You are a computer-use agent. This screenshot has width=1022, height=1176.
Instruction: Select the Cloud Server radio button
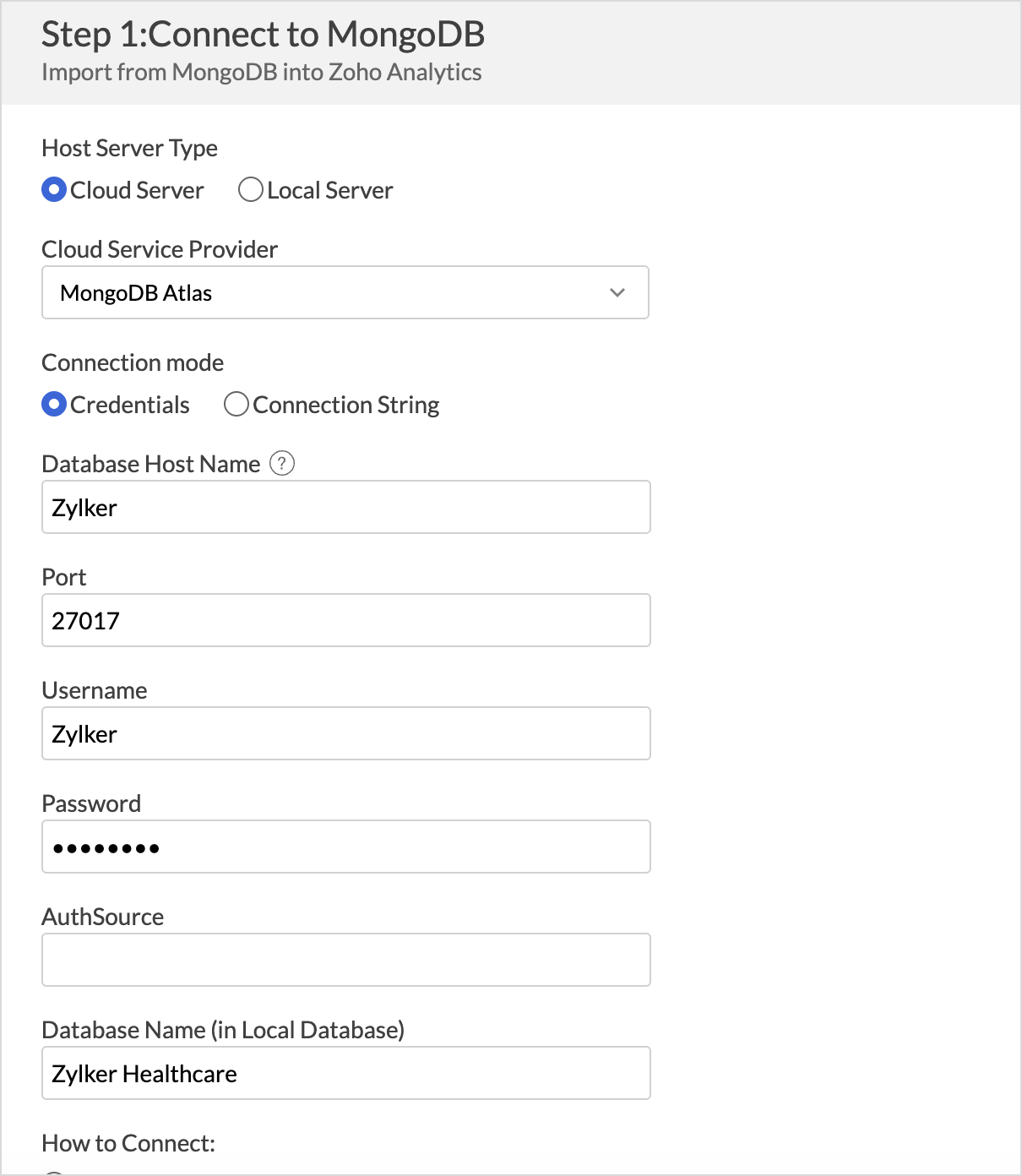(54, 190)
